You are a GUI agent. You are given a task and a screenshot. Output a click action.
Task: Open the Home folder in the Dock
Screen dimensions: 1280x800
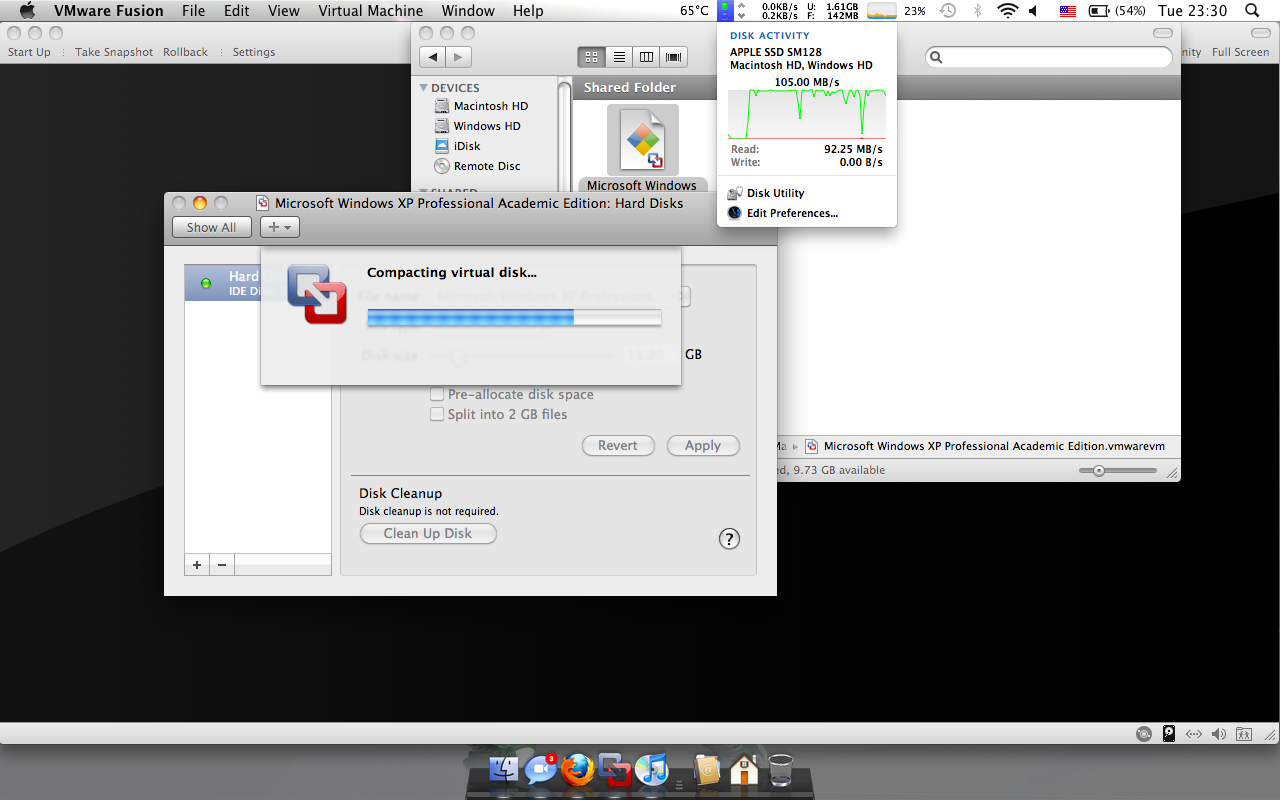click(743, 770)
